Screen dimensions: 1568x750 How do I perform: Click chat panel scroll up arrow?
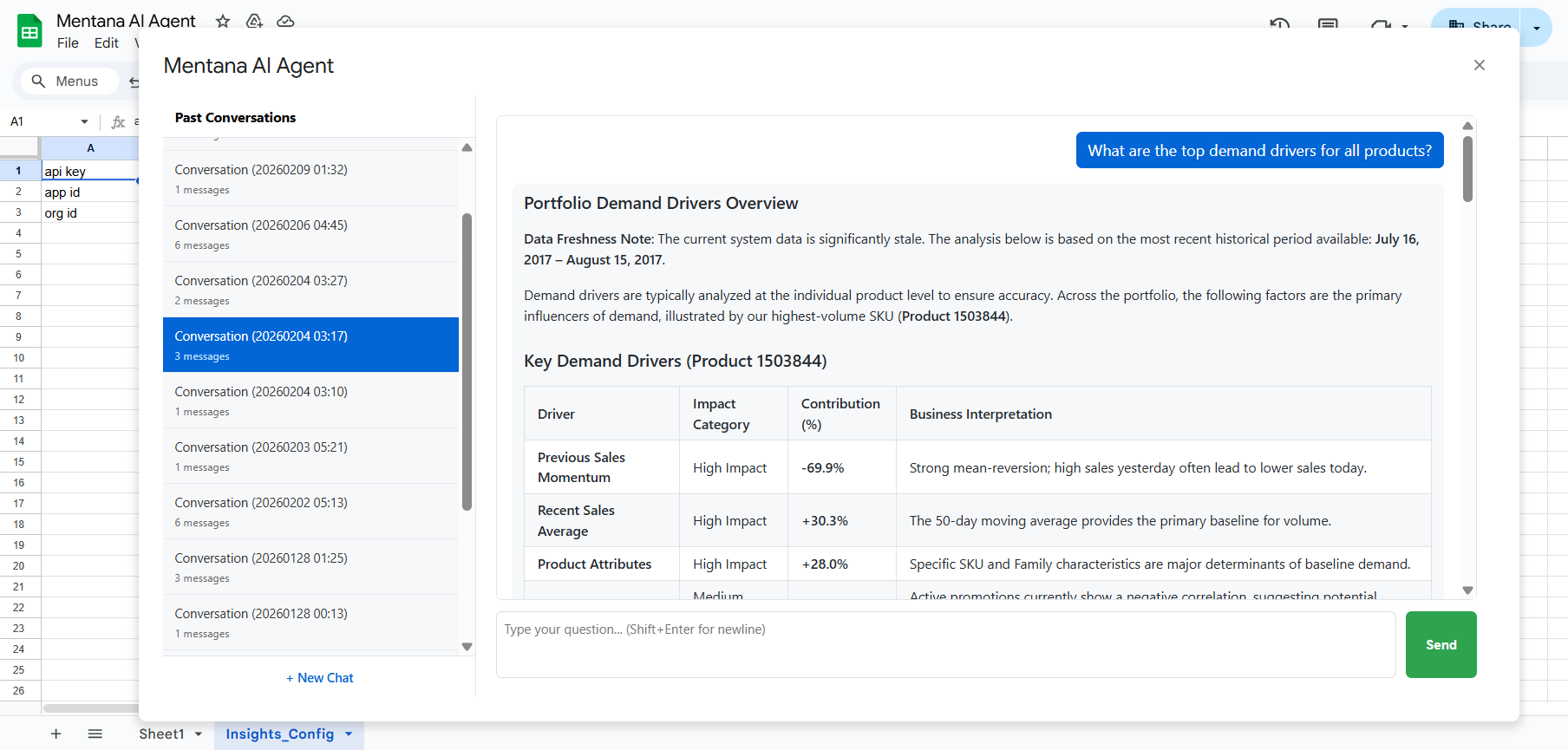tap(1467, 126)
